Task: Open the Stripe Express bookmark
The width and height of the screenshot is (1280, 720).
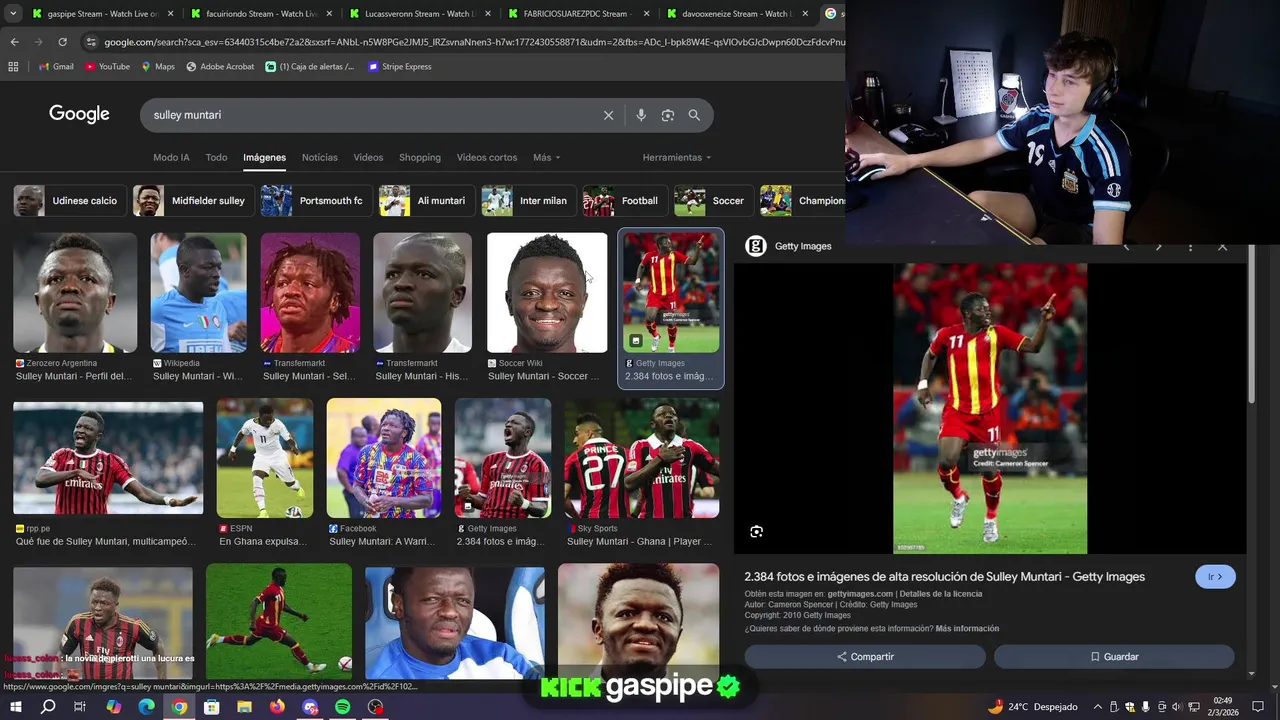Action: point(400,67)
